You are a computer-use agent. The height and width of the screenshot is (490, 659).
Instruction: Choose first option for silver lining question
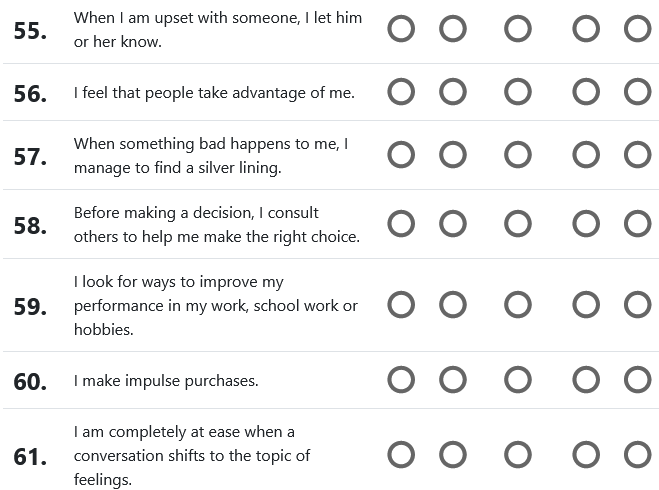point(401,156)
